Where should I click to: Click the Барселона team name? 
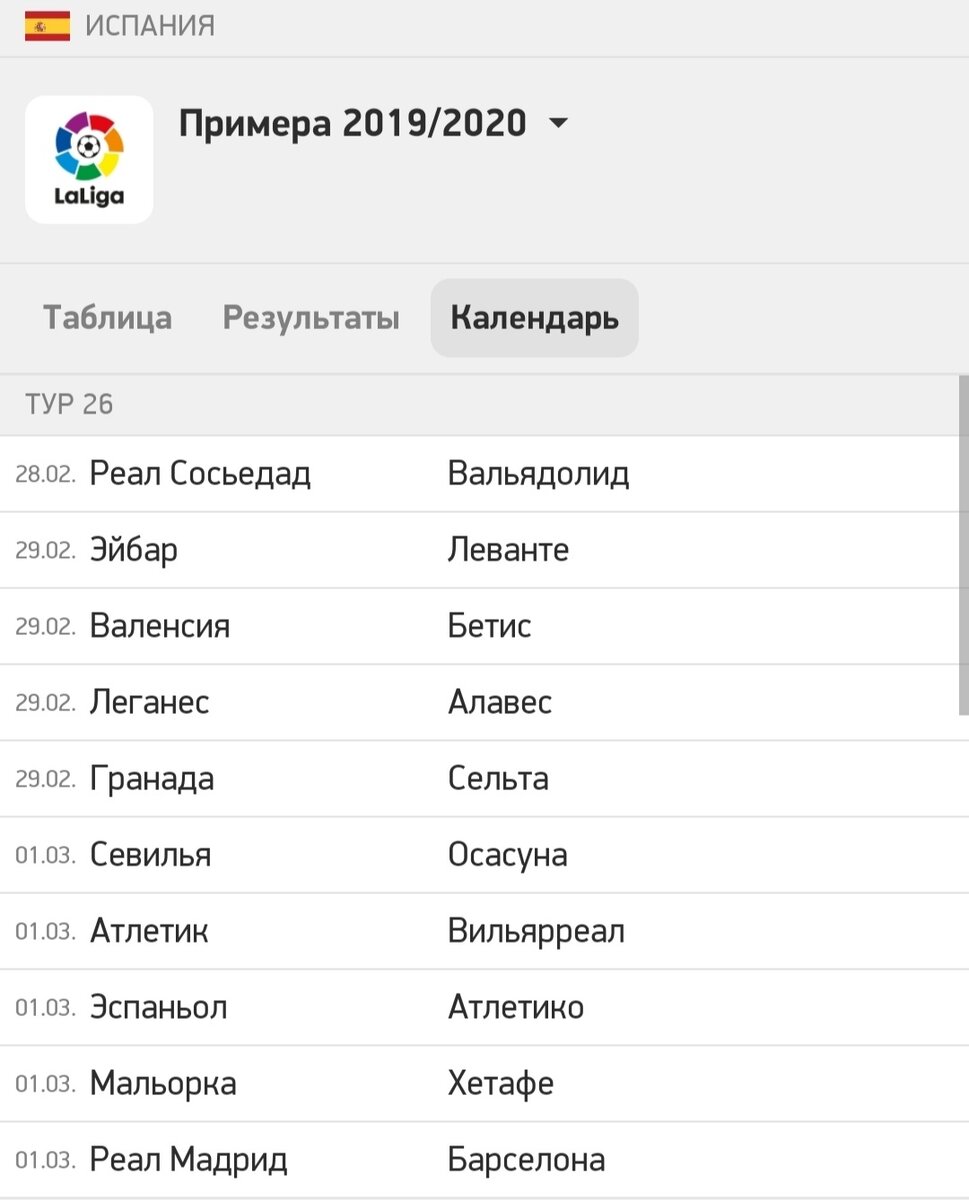[x=527, y=1160]
